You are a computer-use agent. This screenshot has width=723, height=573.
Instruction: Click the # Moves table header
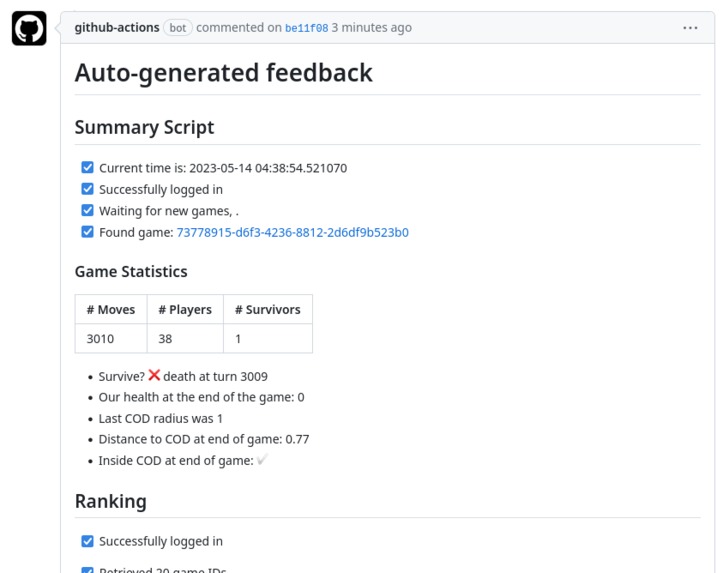click(x=111, y=309)
